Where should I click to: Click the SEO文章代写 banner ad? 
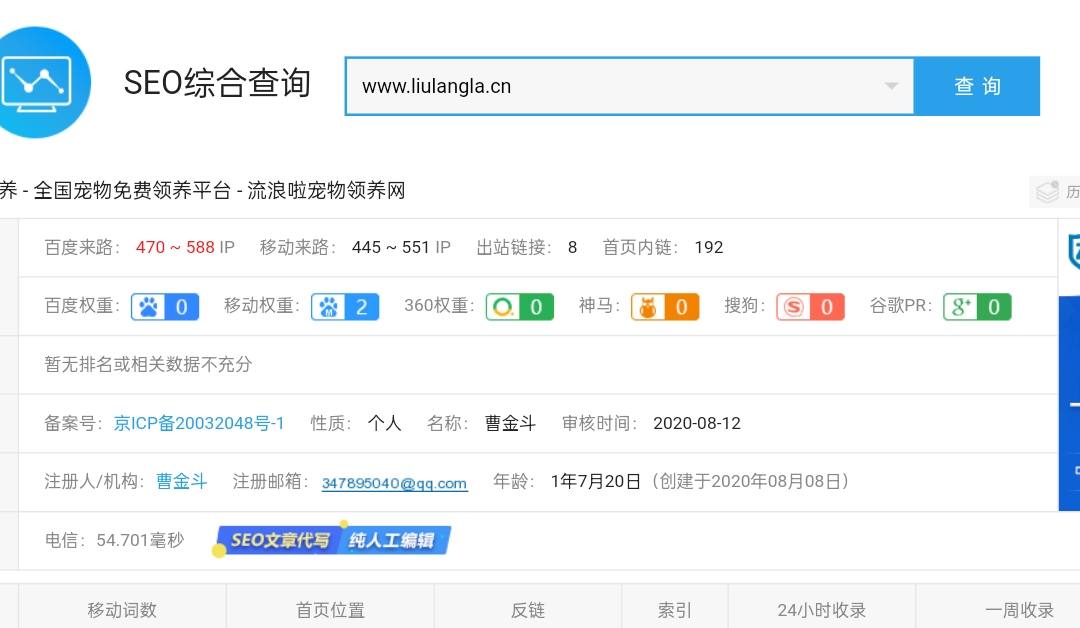[x=333, y=541]
